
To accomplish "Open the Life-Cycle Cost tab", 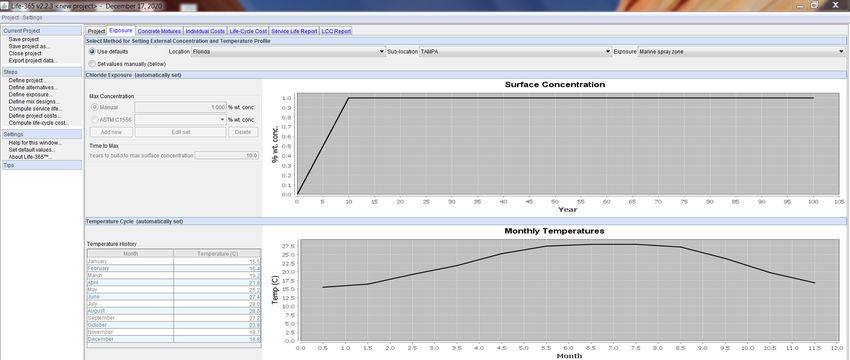I will pos(248,31).
